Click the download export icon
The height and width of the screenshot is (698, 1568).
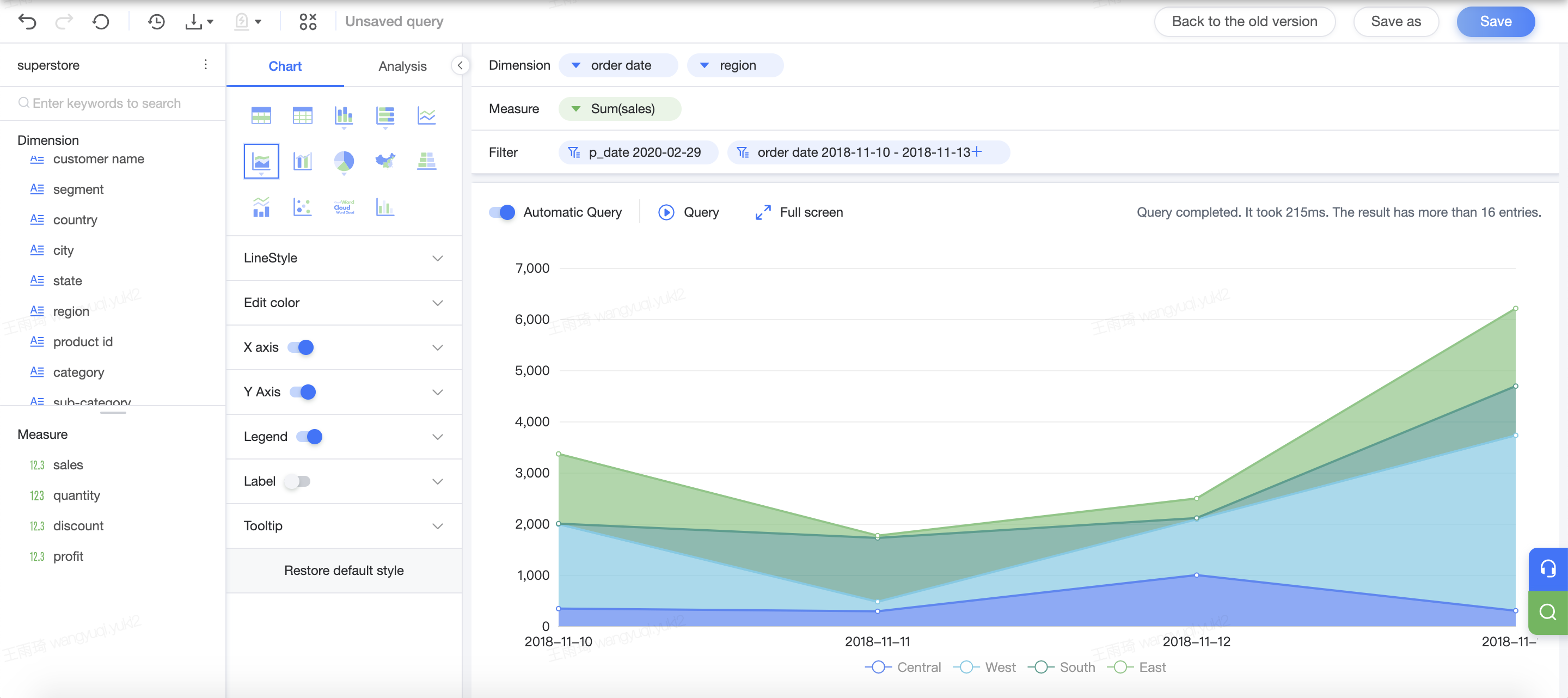pyautogui.click(x=194, y=22)
